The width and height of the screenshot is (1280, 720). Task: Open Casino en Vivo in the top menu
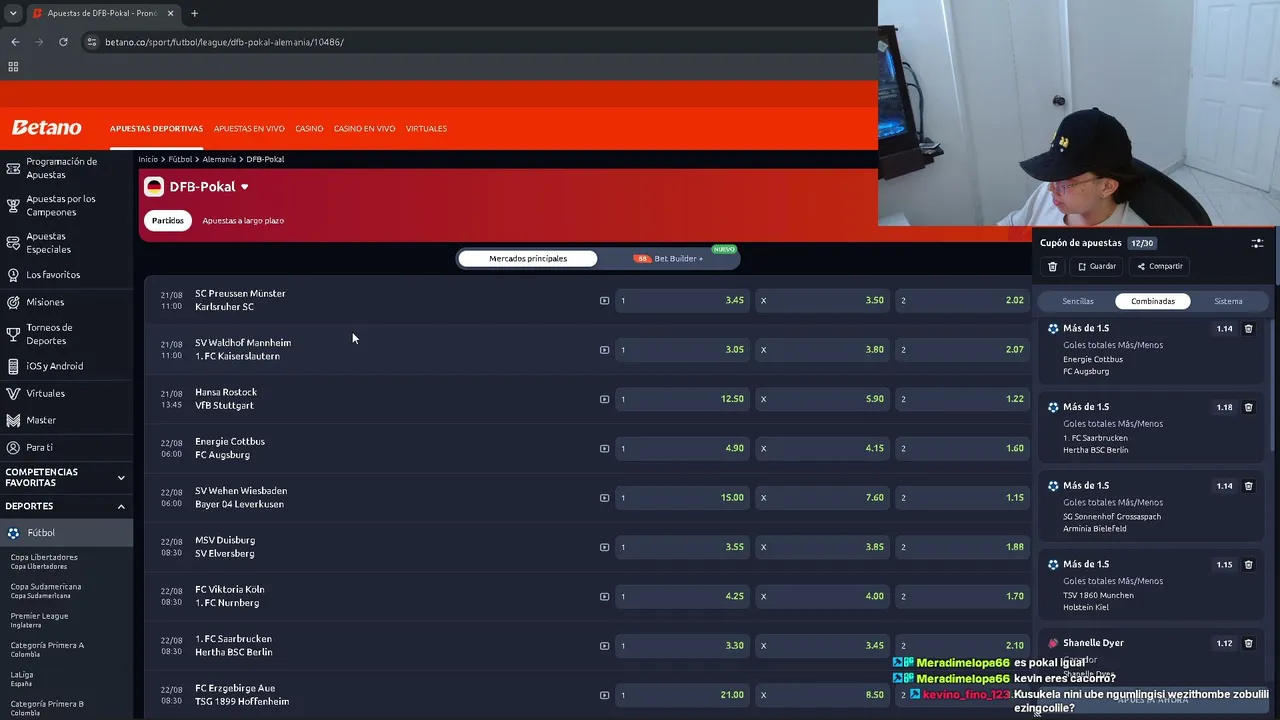(x=364, y=129)
